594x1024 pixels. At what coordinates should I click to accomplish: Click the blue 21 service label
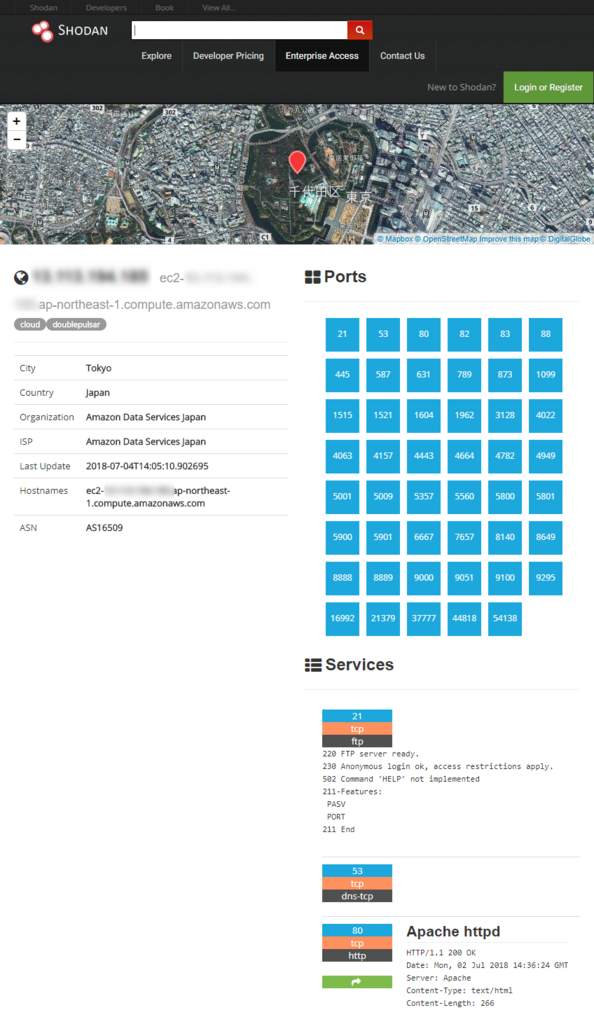click(x=357, y=716)
